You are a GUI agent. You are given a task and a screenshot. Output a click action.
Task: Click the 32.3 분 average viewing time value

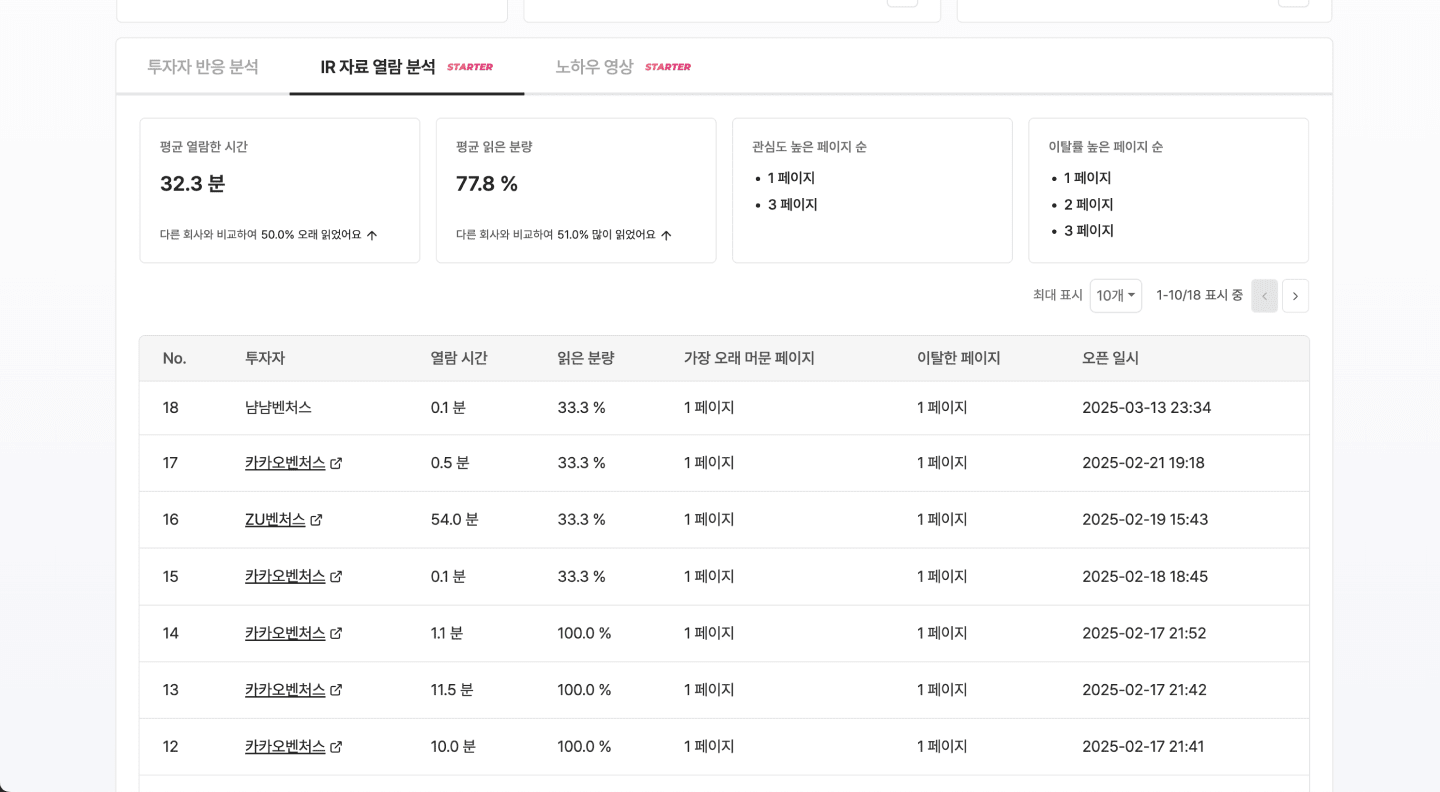click(x=193, y=184)
